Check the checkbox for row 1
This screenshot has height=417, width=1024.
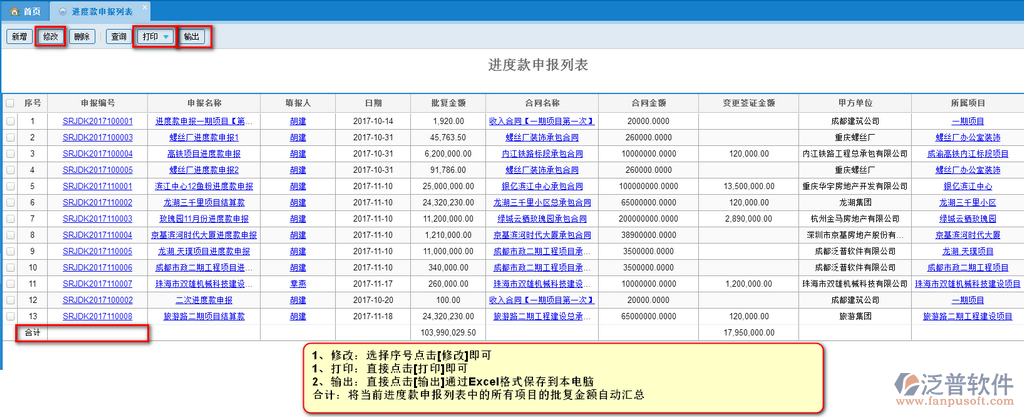(x=10, y=121)
